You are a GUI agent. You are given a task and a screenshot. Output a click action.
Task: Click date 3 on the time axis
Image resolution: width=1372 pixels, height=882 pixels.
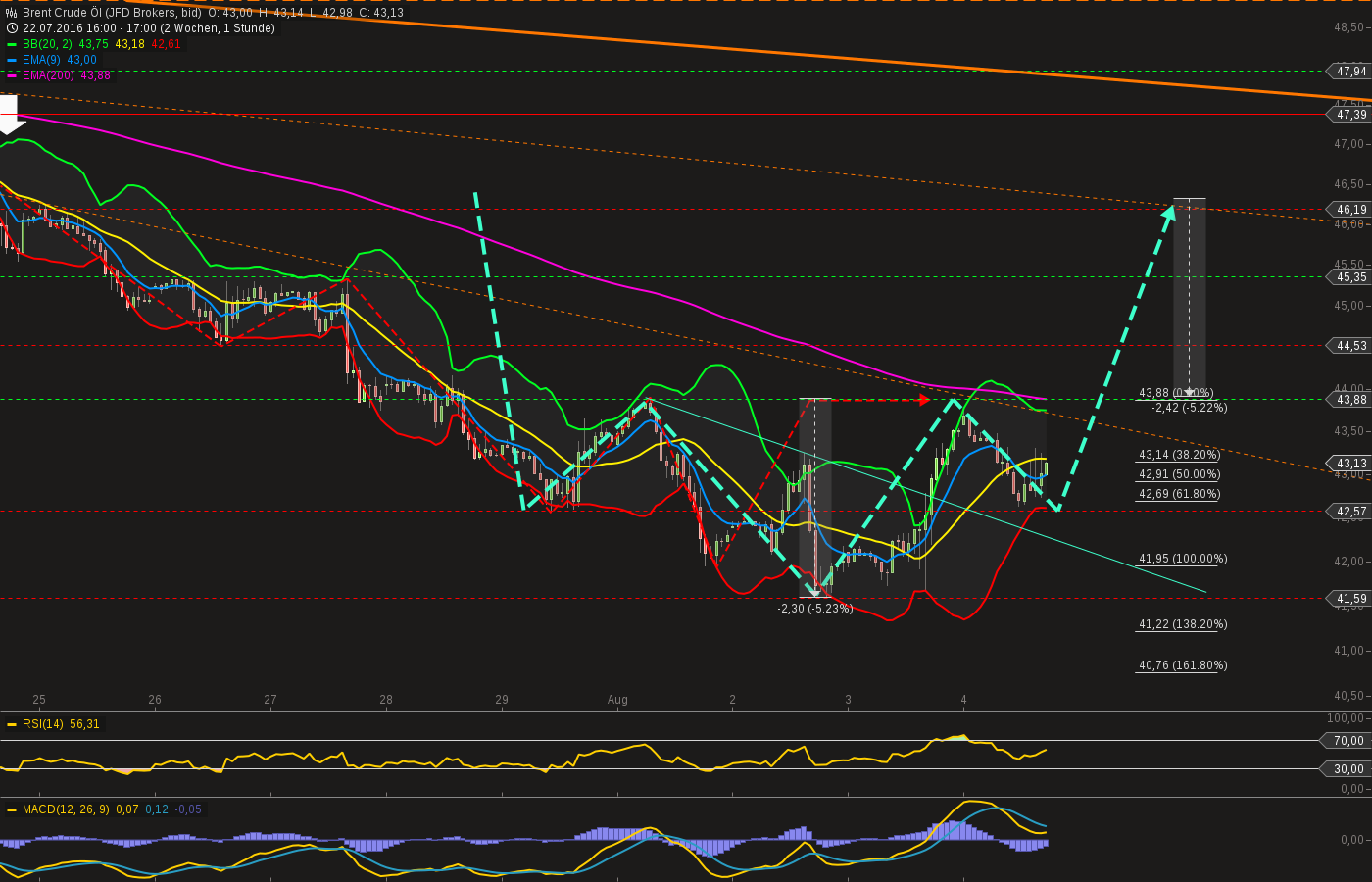pos(849,700)
